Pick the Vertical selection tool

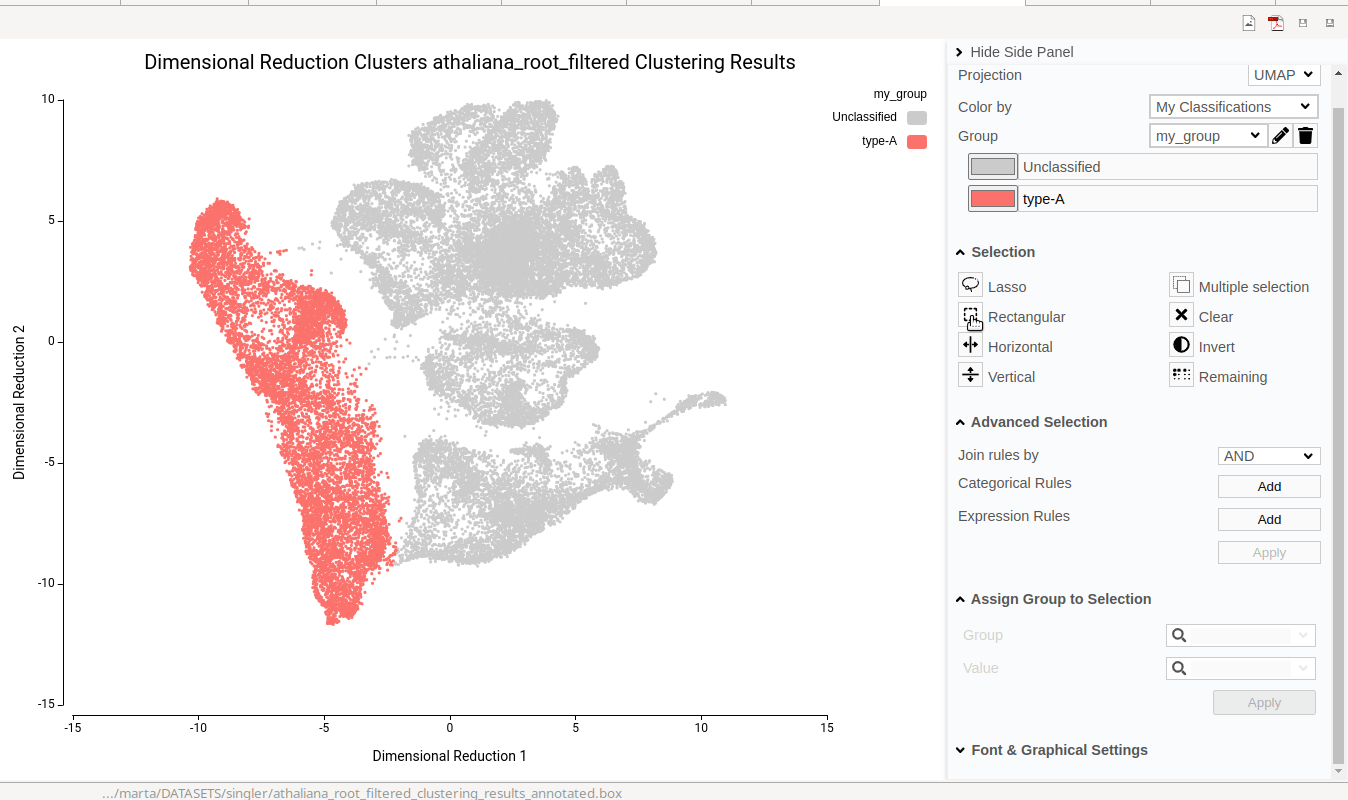pos(970,376)
